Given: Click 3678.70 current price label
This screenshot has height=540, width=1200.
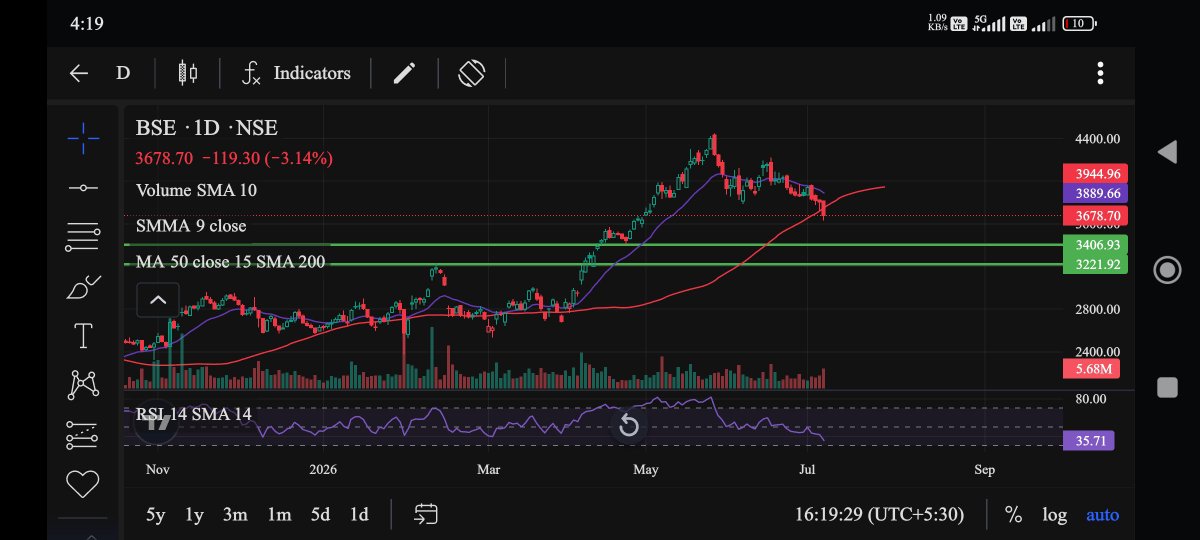Looking at the screenshot, I should (1095, 215).
